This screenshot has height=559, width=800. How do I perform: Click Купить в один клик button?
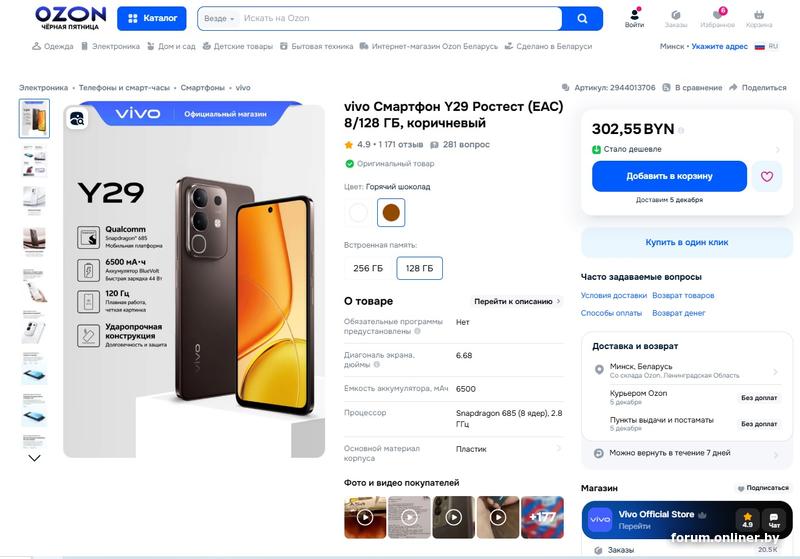[x=686, y=242]
